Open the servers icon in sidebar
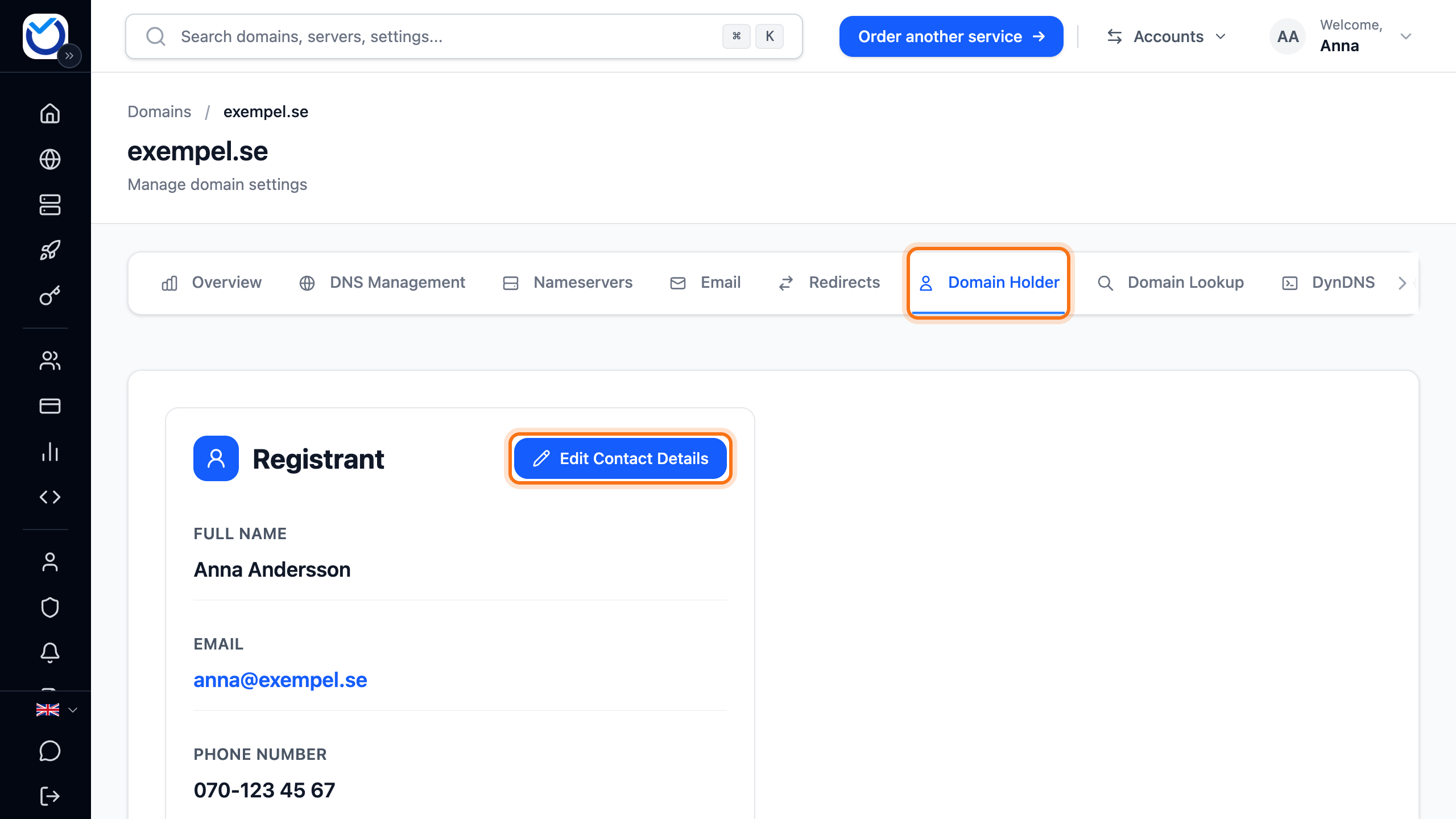 [50, 205]
